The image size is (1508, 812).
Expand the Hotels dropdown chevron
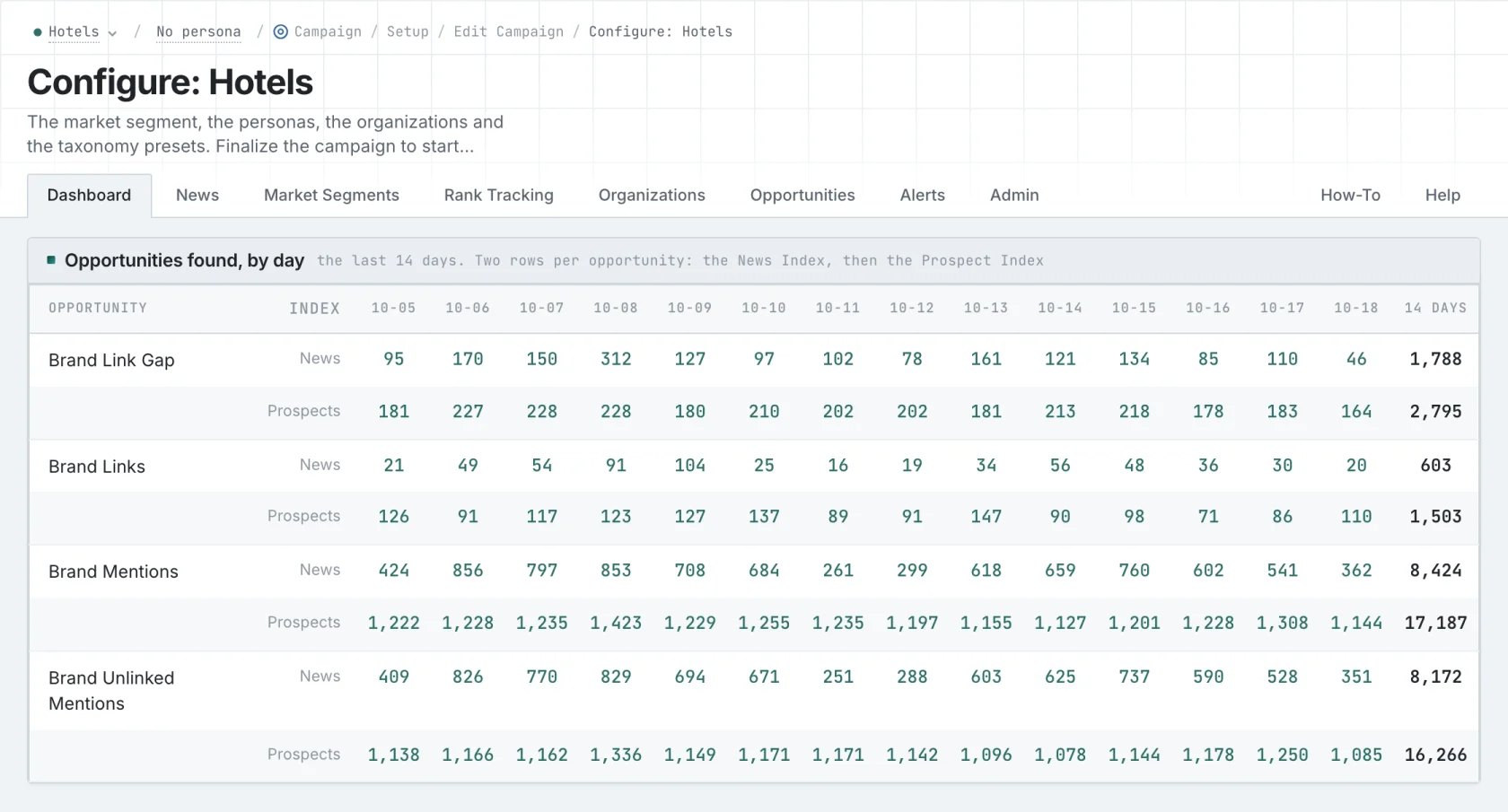[x=112, y=33]
